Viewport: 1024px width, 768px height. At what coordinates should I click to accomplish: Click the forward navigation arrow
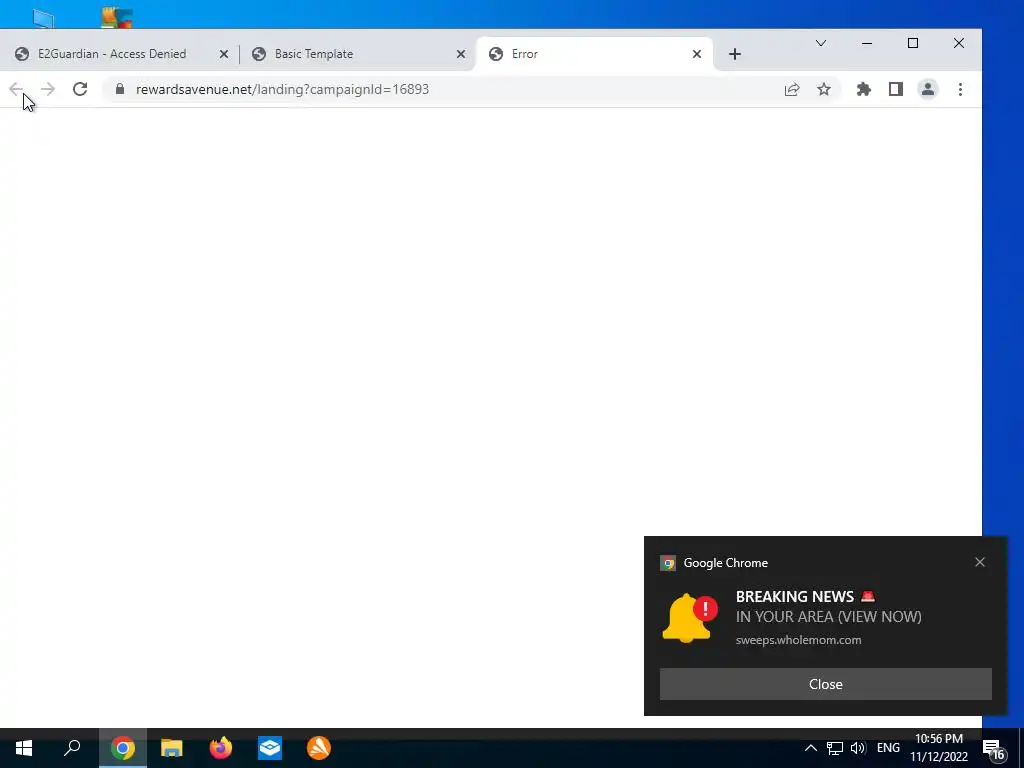click(48, 89)
